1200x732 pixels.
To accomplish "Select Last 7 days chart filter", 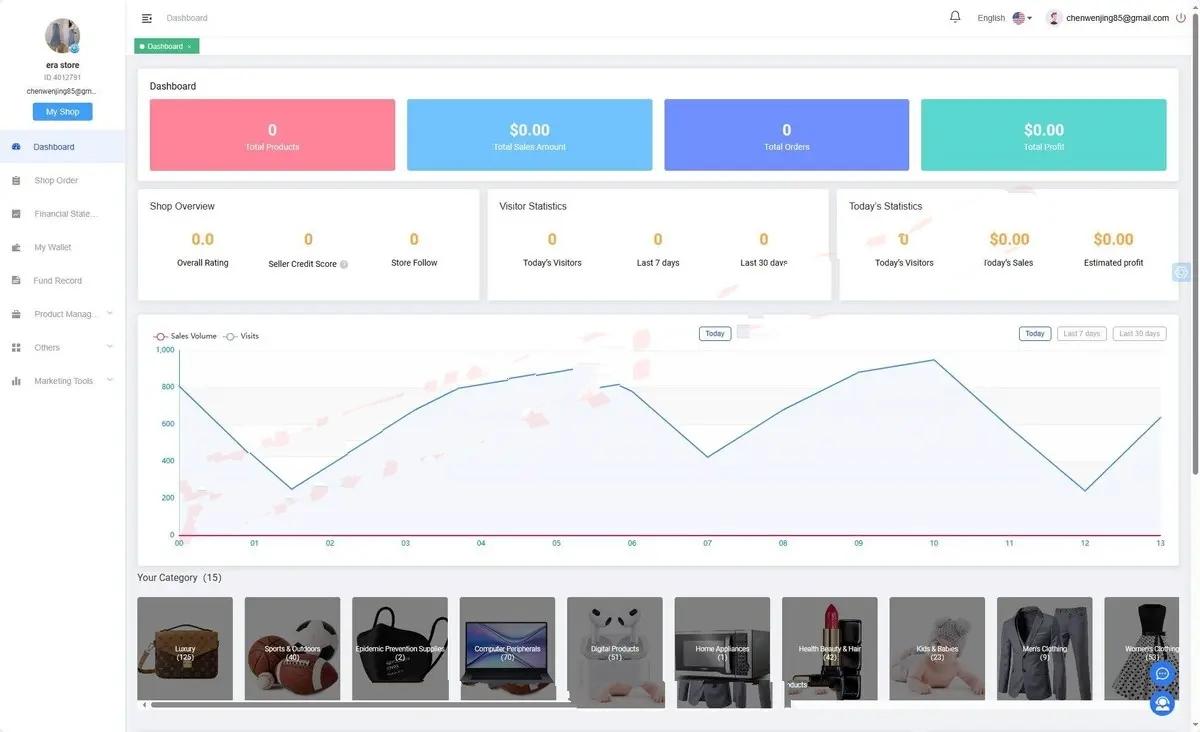I will coord(1082,334).
